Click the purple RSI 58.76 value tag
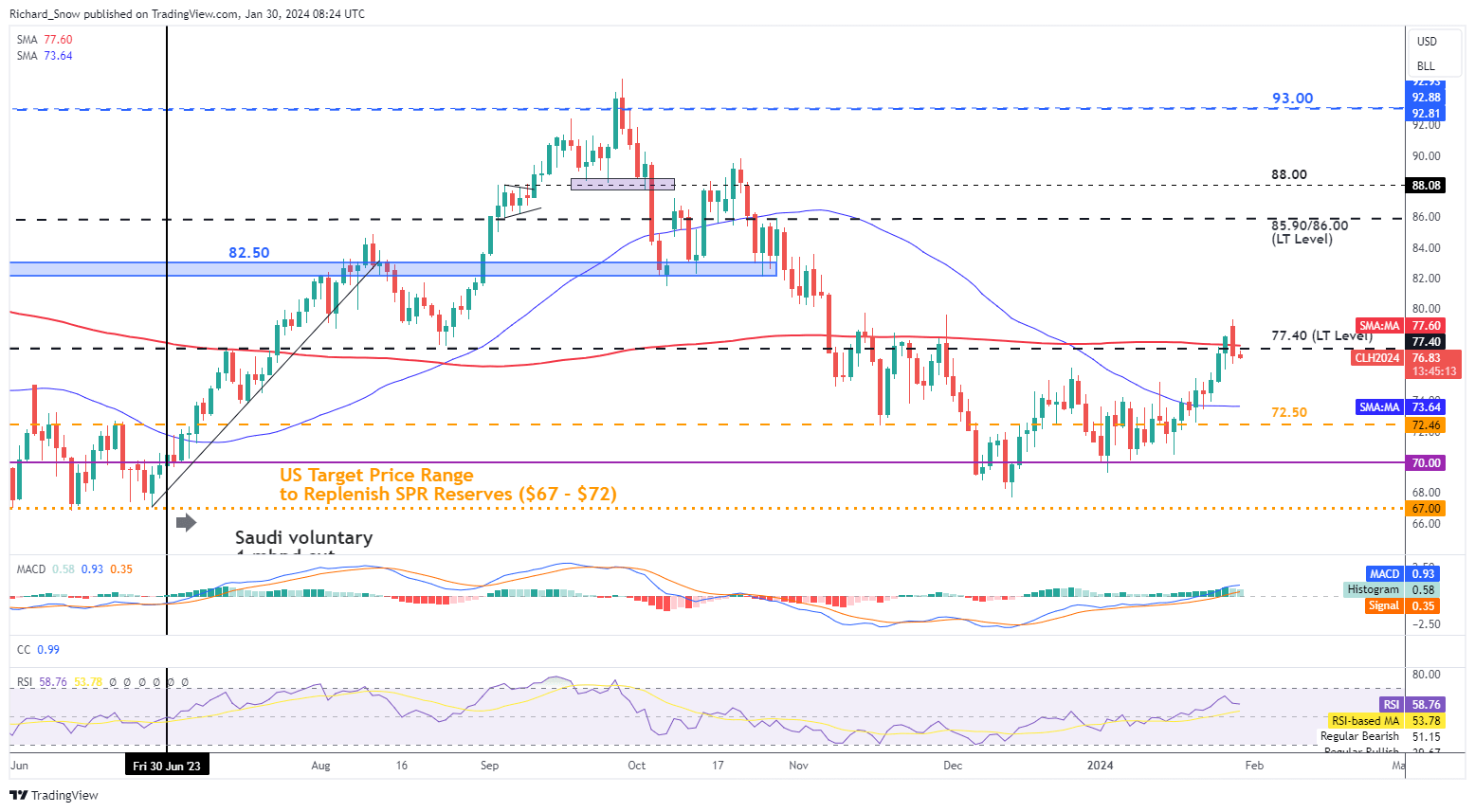Image resolution: width=1475 pixels, height=812 pixels. tap(1411, 705)
